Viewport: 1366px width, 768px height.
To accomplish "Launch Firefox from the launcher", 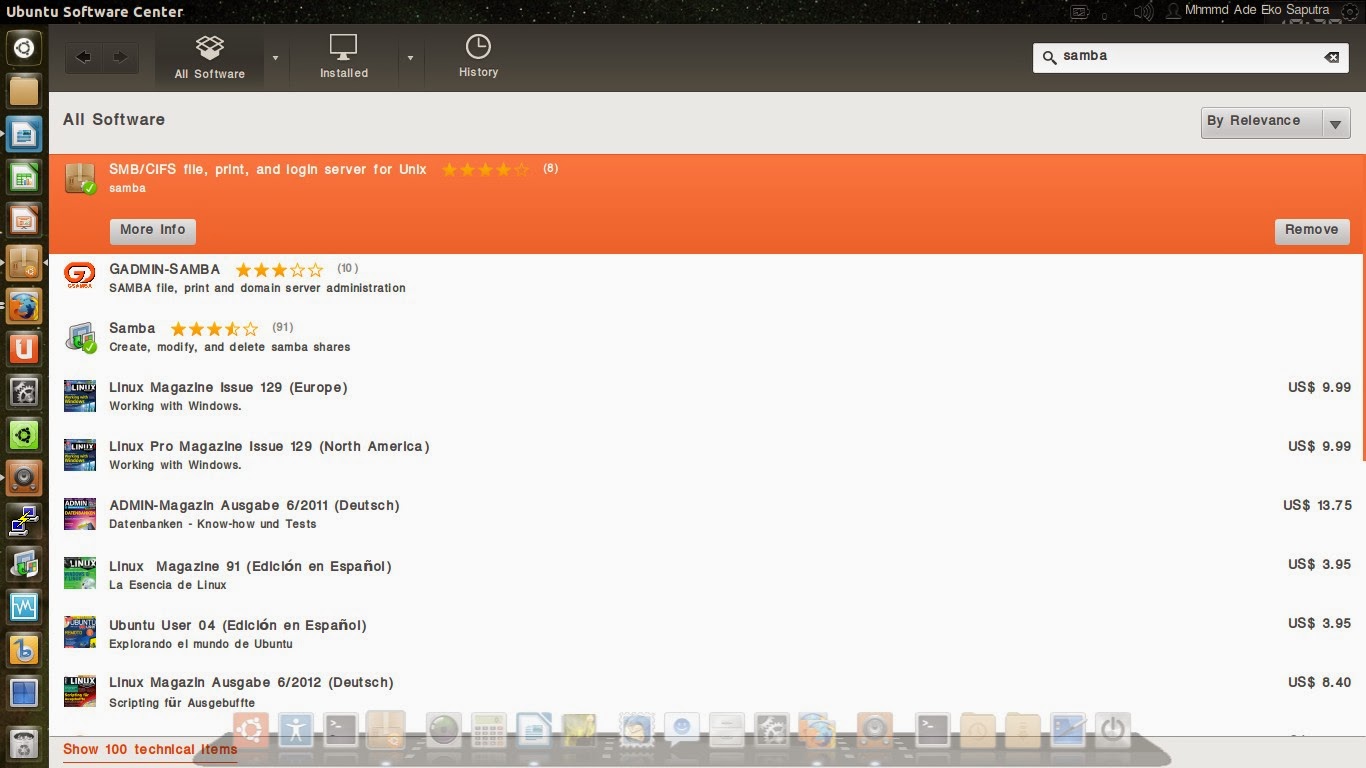I will tap(24, 306).
